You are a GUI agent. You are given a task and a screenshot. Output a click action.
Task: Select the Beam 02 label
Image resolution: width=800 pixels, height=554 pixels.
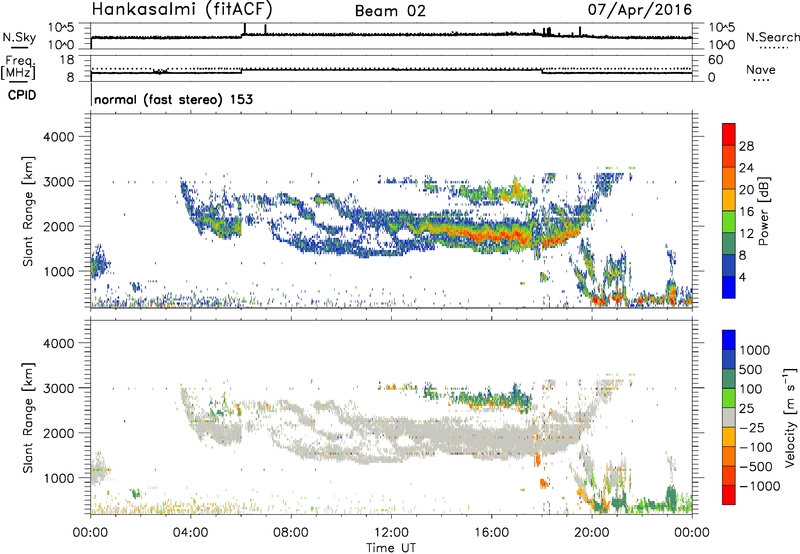point(390,11)
